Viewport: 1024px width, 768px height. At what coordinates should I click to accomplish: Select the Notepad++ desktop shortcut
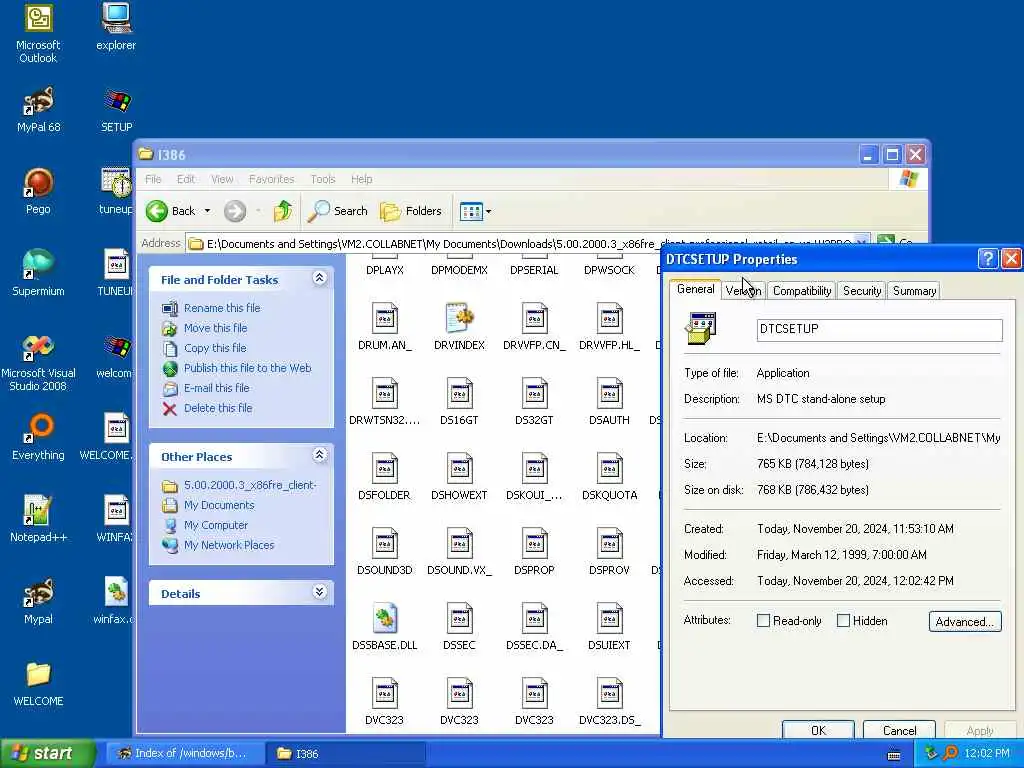[38, 519]
